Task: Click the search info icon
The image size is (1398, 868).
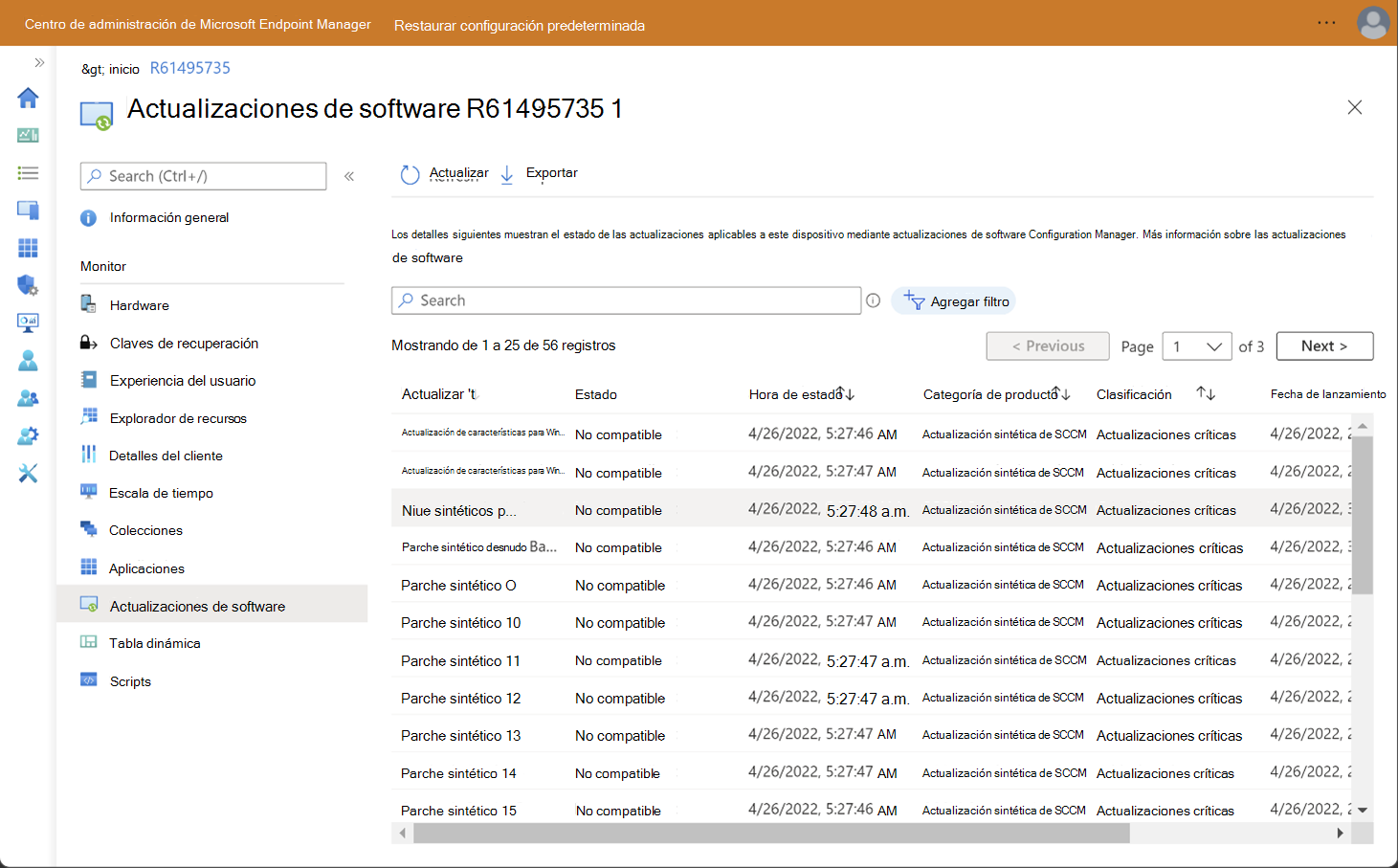Action: pos(873,300)
